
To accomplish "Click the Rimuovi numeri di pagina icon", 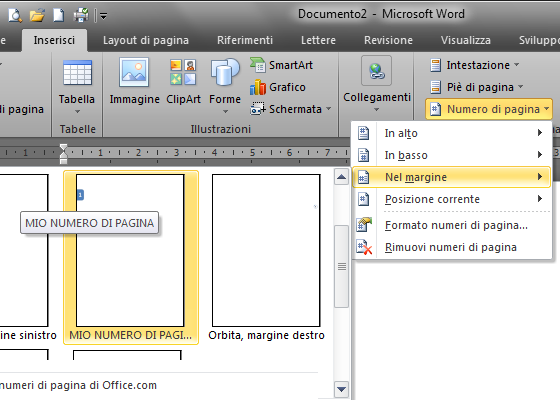I will [364, 248].
